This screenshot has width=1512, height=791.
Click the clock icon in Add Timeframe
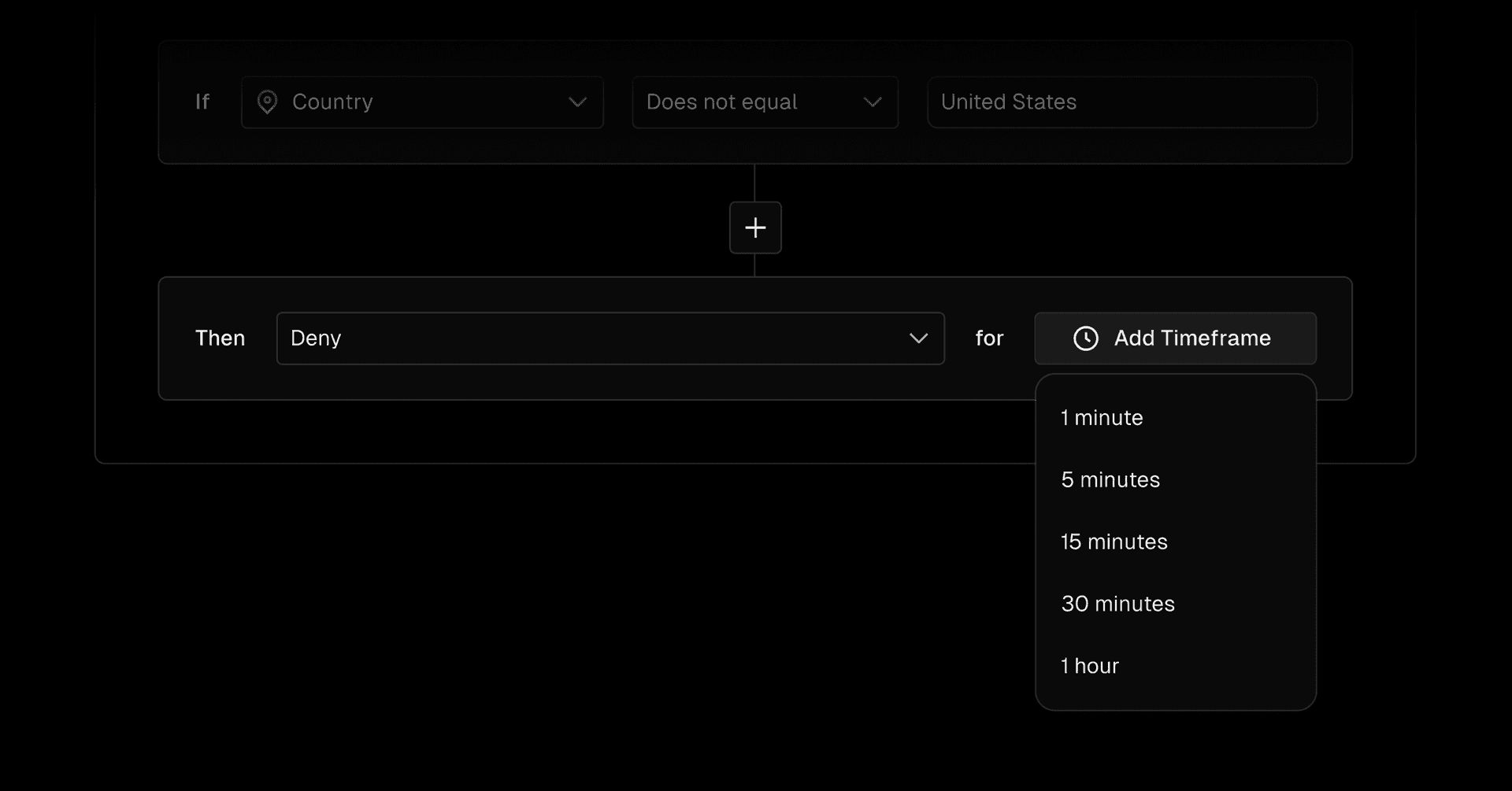[x=1085, y=338]
